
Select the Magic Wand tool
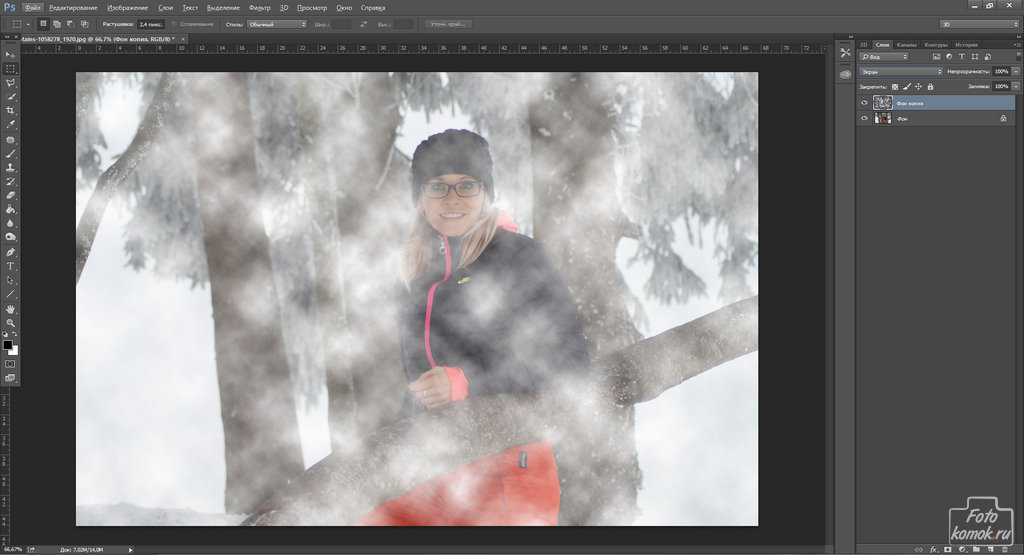10,97
